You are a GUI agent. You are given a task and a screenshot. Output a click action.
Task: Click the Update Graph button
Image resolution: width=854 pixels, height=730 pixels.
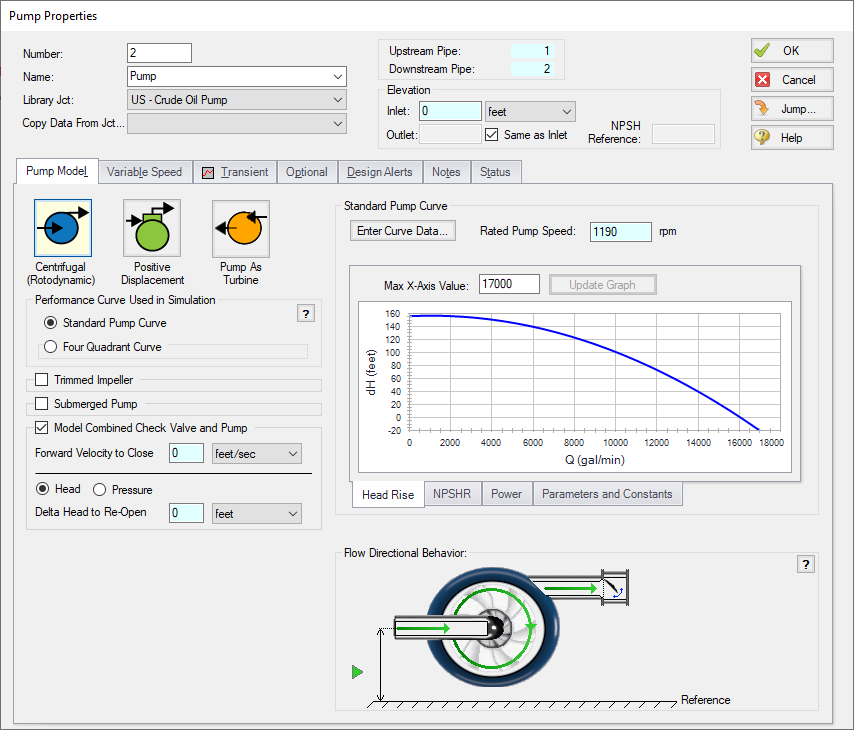(602, 284)
